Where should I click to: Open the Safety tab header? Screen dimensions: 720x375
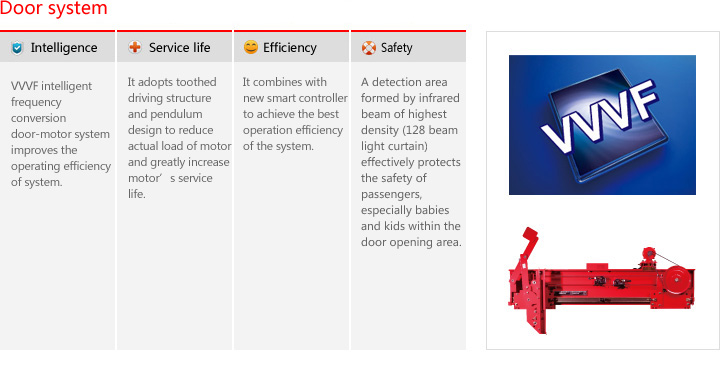pos(408,47)
